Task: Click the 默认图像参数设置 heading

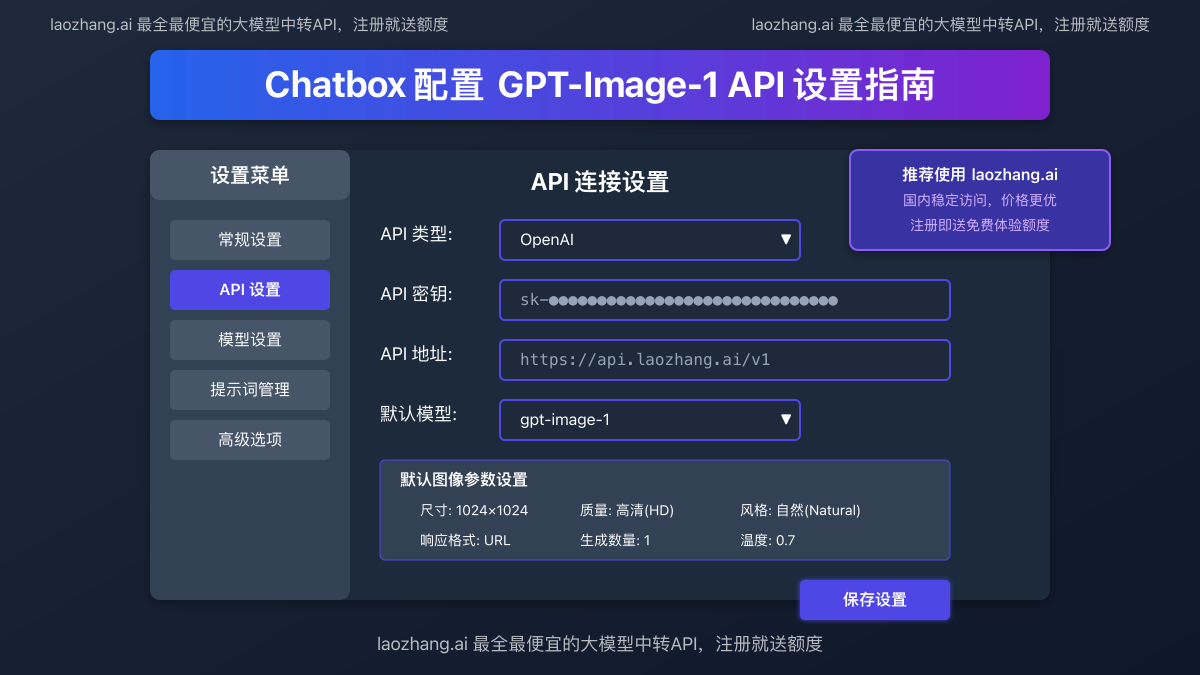Action: pyautogui.click(x=464, y=480)
